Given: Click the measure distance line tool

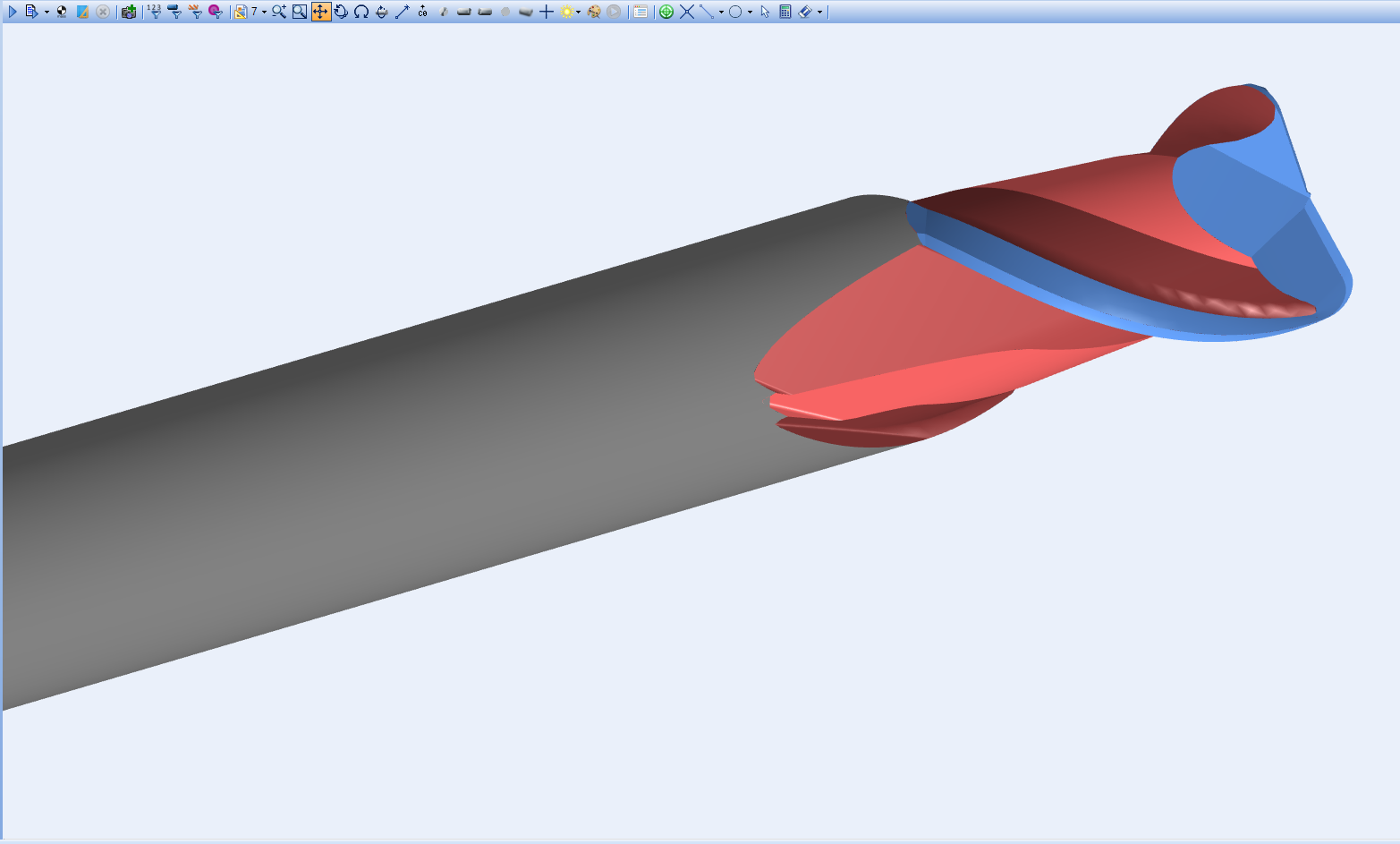Looking at the screenshot, I should pos(402,12).
